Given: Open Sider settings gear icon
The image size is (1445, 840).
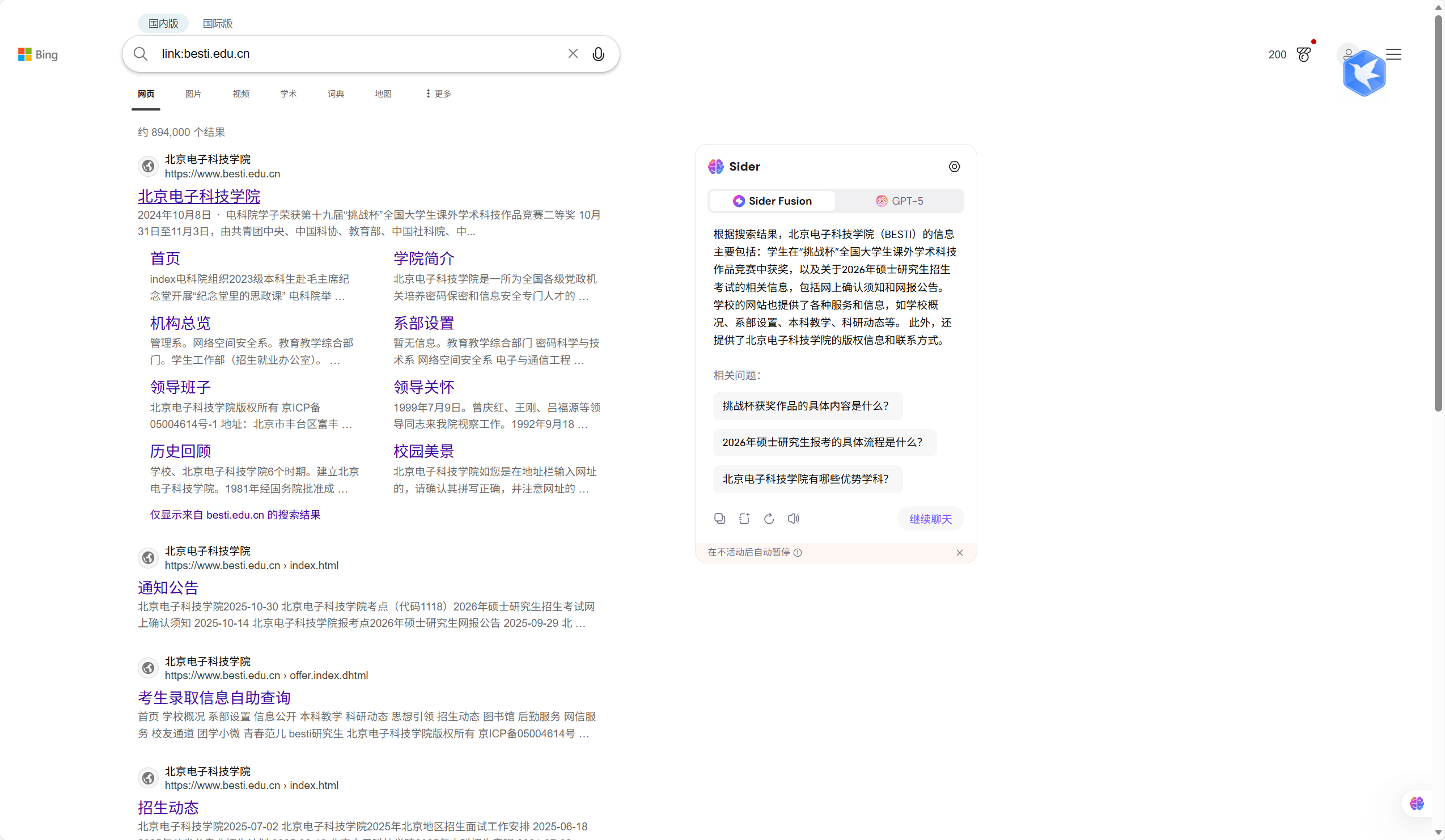Looking at the screenshot, I should pos(954,166).
